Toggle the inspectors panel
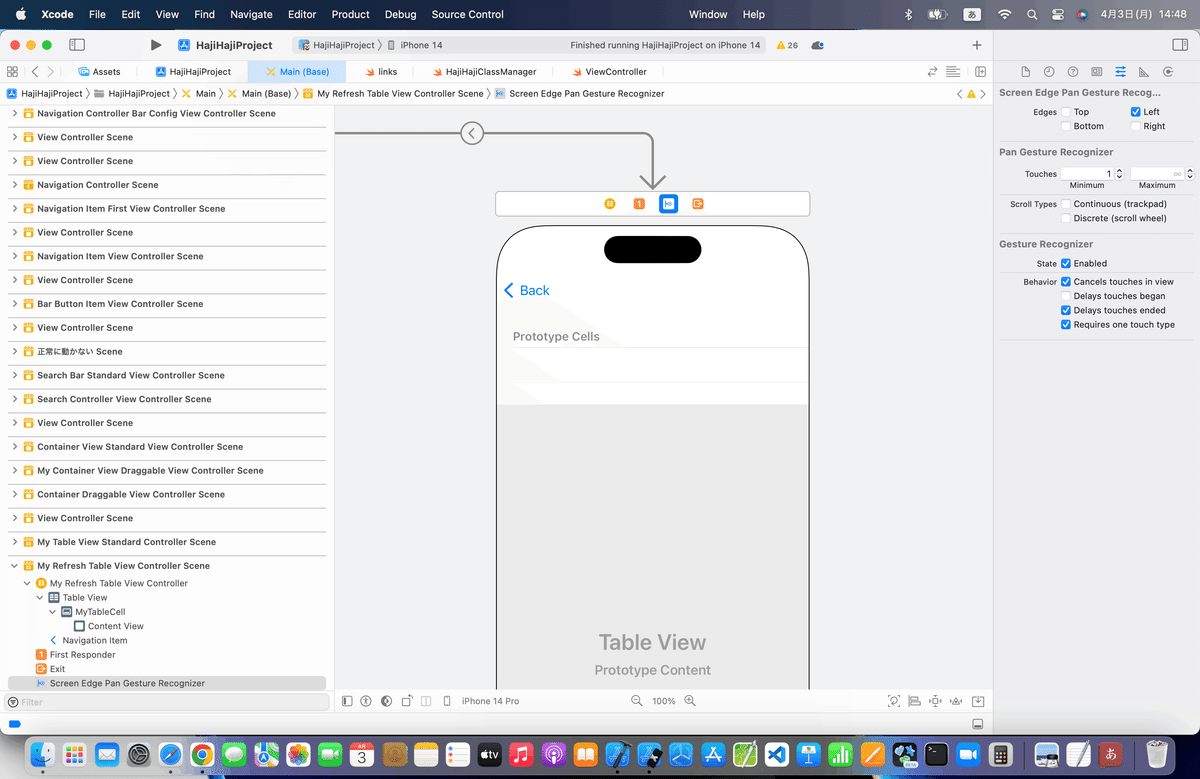 click(x=1179, y=45)
